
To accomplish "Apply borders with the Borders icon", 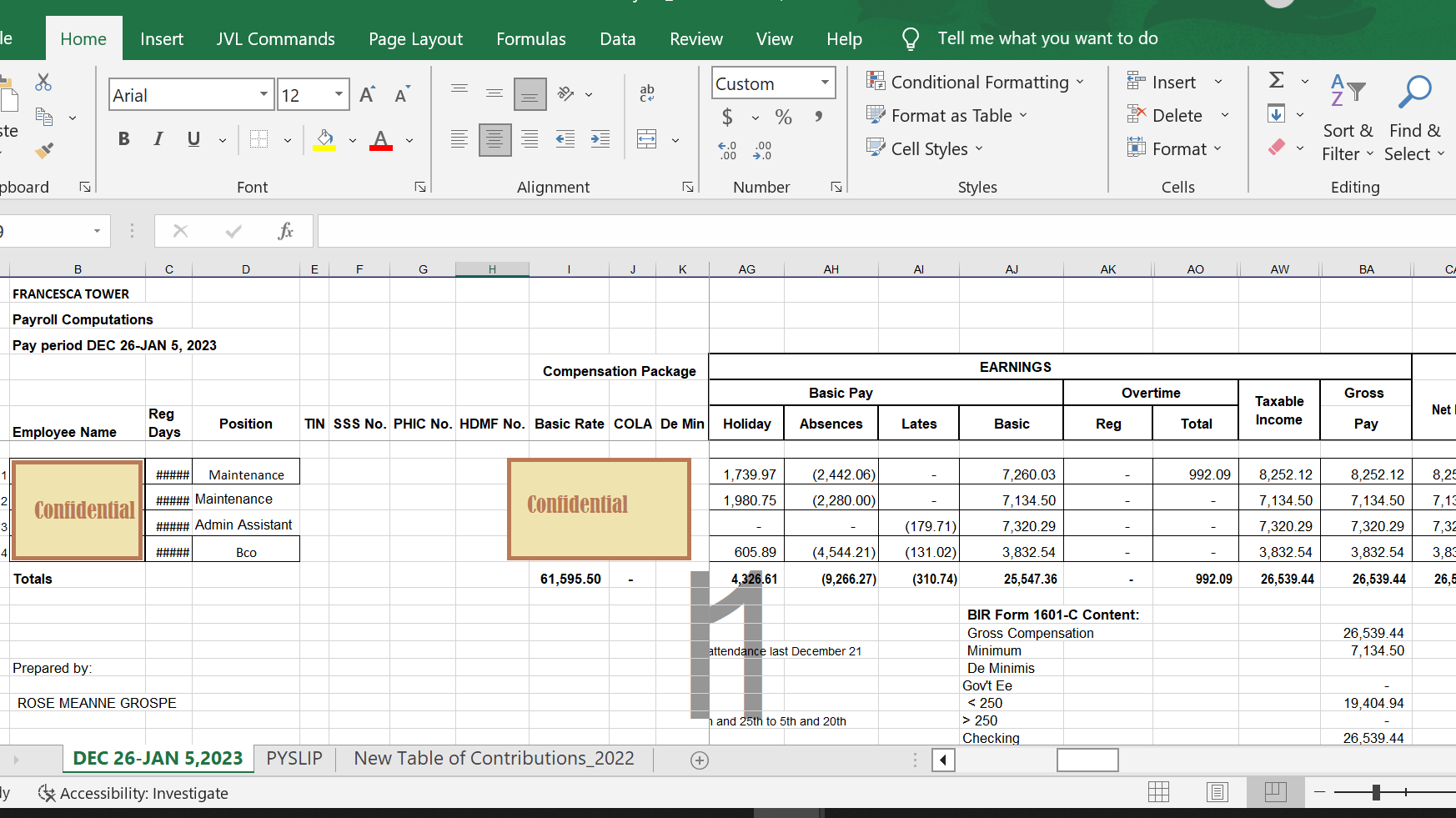I will [259, 139].
